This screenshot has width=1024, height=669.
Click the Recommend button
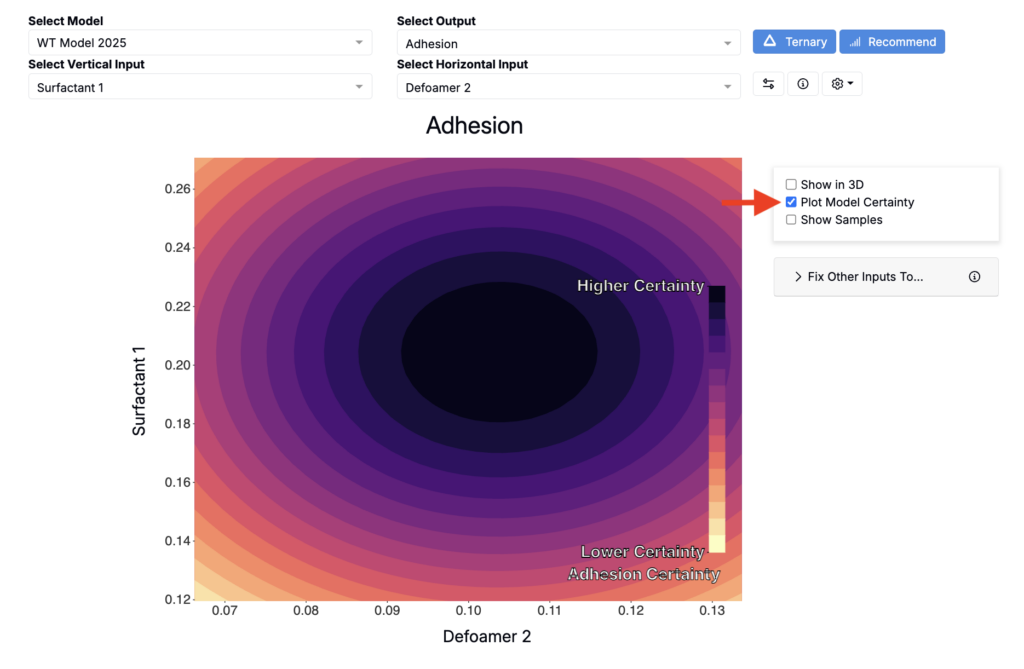tap(892, 42)
